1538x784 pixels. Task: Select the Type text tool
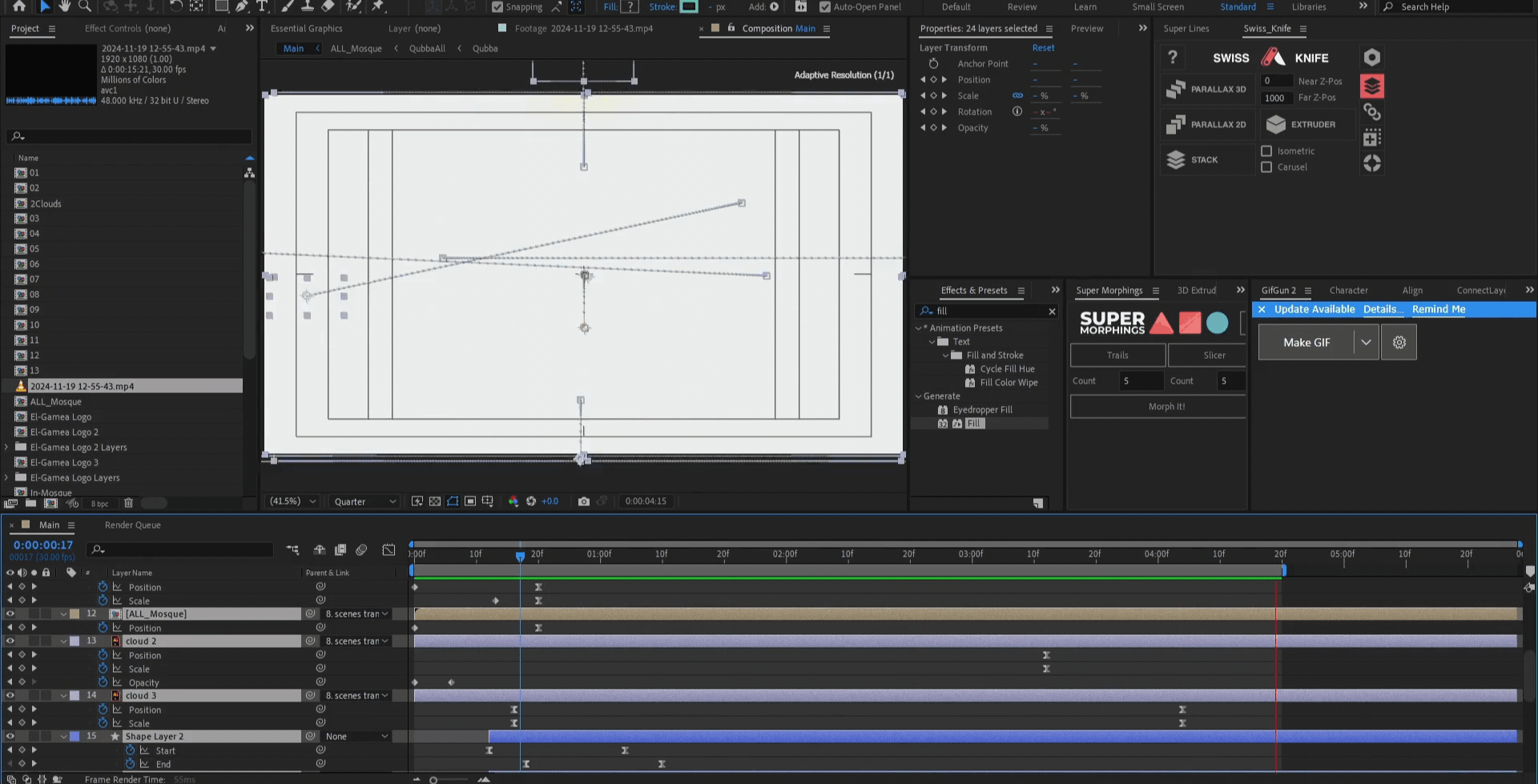tap(261, 6)
